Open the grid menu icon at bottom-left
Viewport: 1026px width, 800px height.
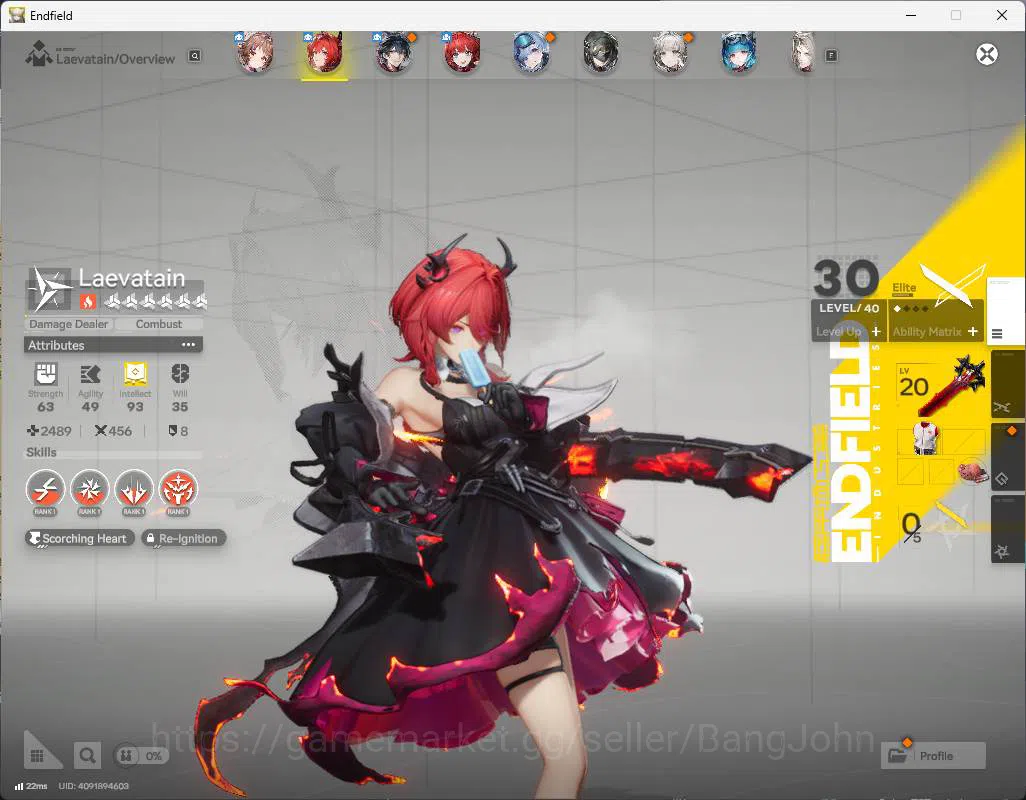(38, 756)
